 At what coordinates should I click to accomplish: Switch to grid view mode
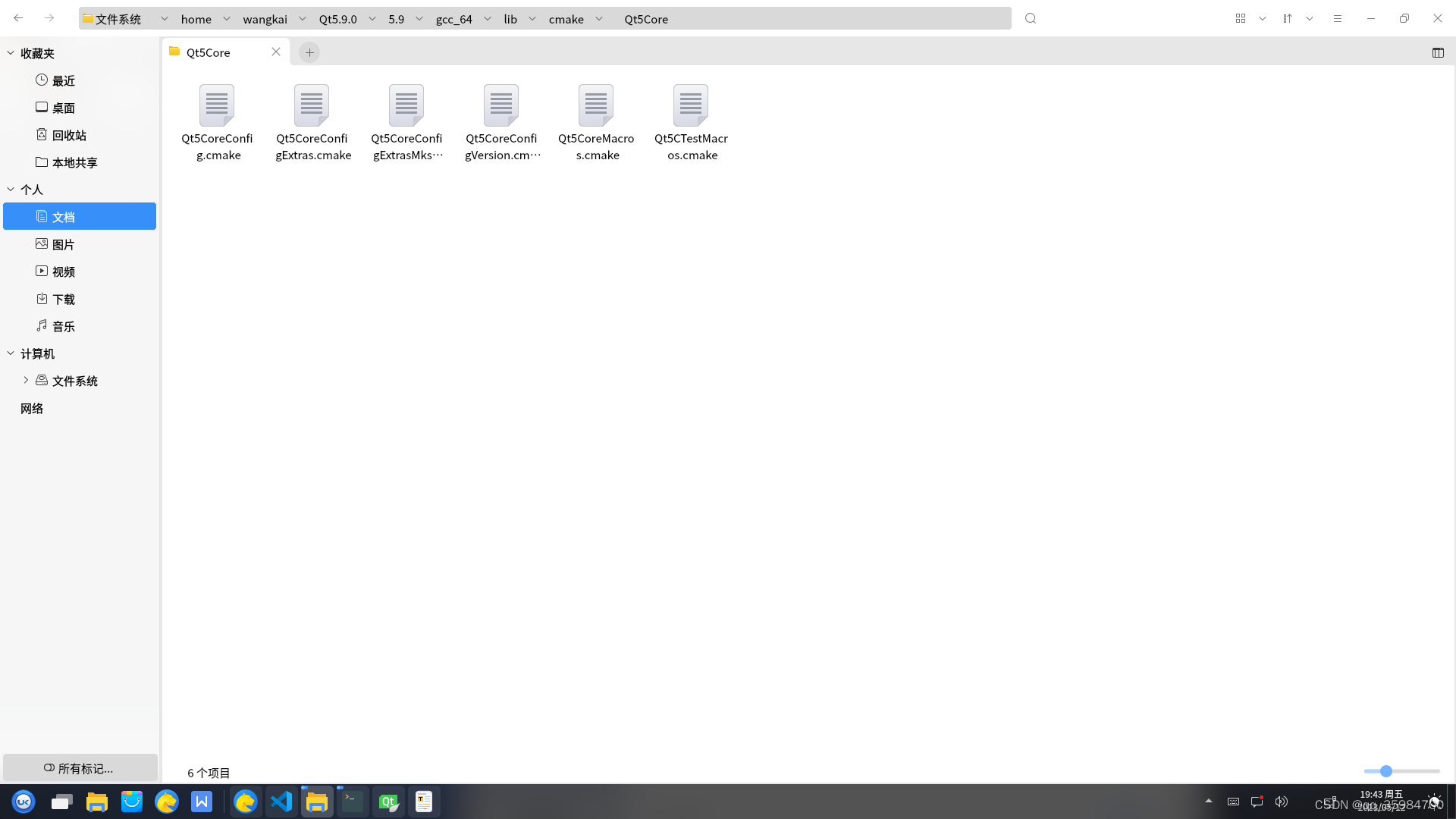pos(1241,17)
